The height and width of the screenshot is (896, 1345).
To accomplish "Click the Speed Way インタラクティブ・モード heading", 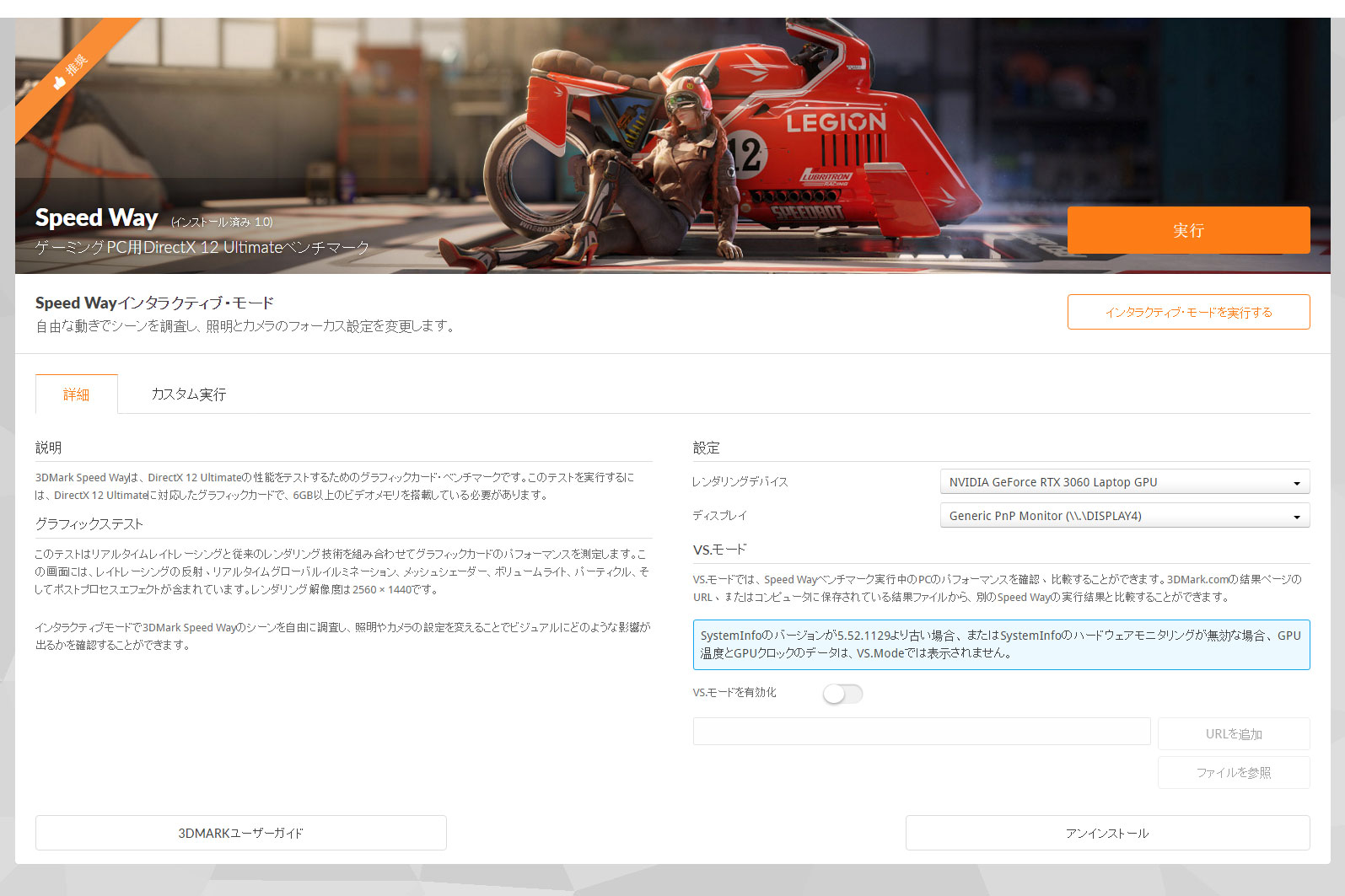I will coord(155,303).
